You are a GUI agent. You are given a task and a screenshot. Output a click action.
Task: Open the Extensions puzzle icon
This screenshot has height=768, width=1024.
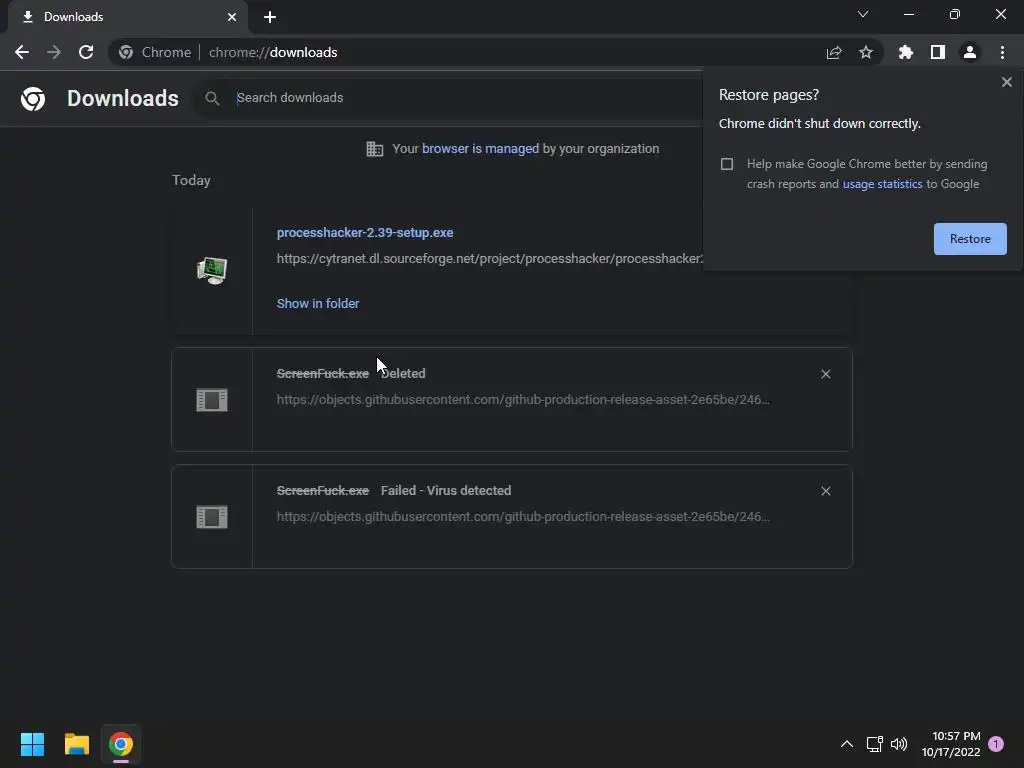click(x=906, y=52)
